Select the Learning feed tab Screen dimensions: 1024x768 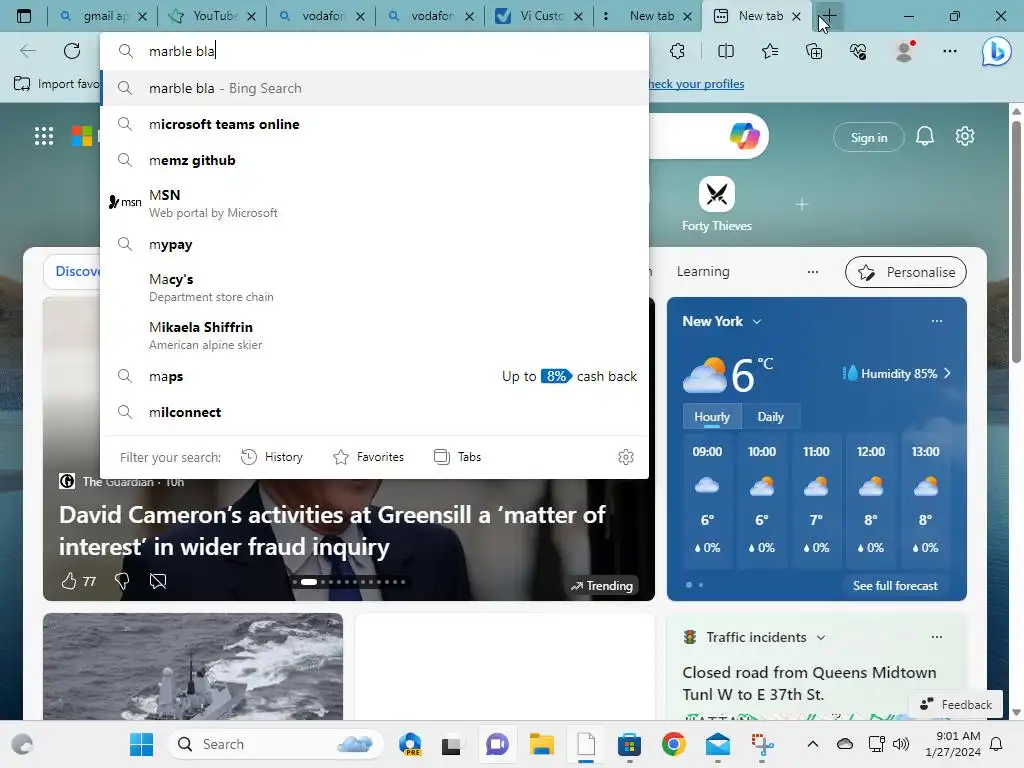(703, 271)
